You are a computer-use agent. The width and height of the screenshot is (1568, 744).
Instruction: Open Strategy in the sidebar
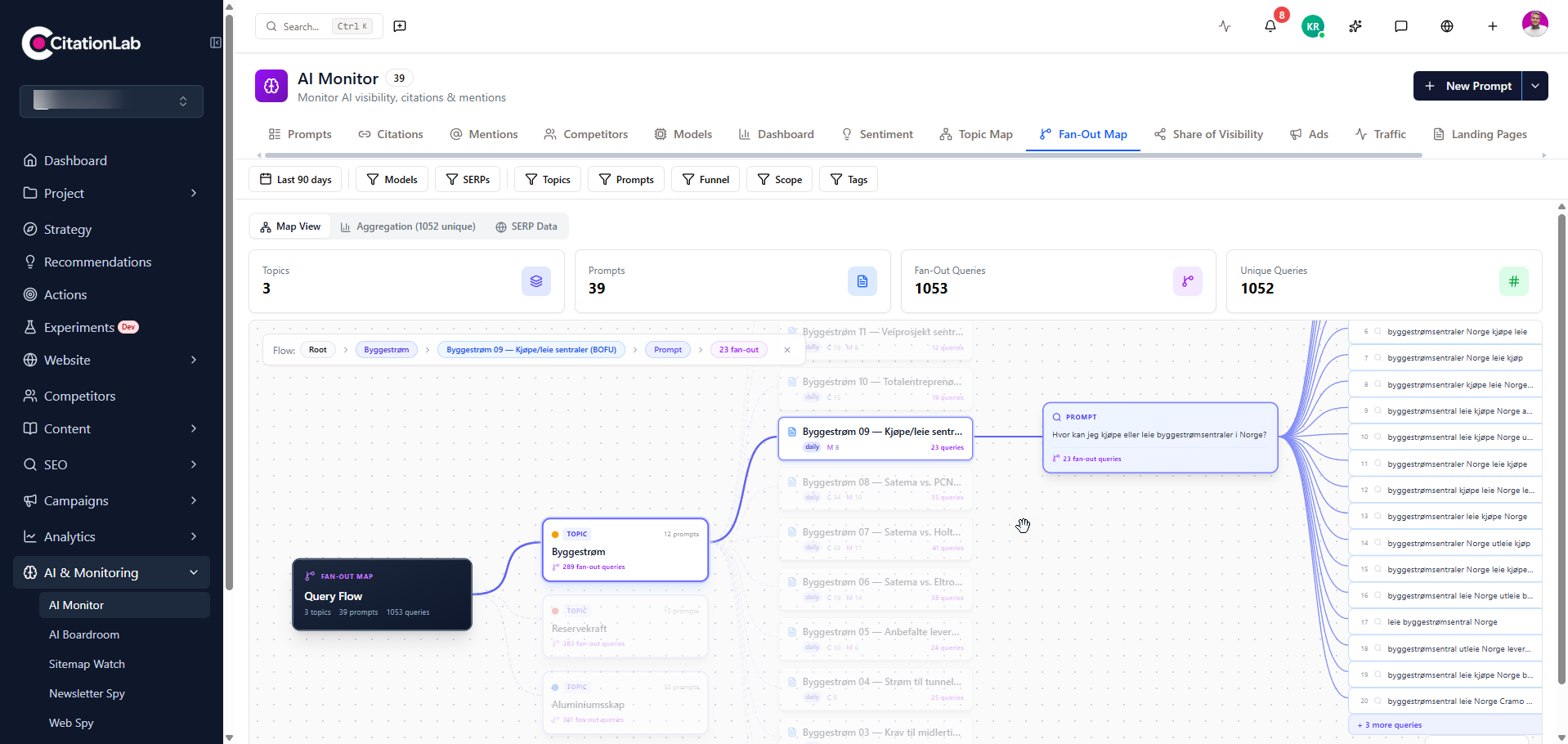click(111, 229)
